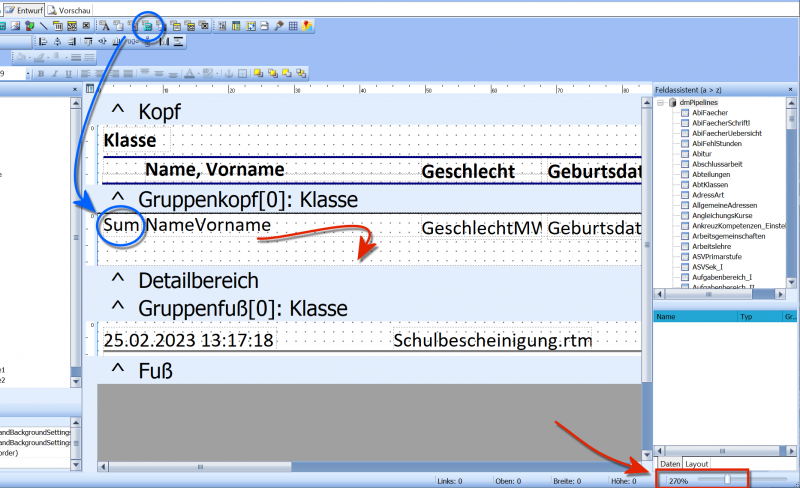Select the DBText component tool

click(x=105, y=26)
